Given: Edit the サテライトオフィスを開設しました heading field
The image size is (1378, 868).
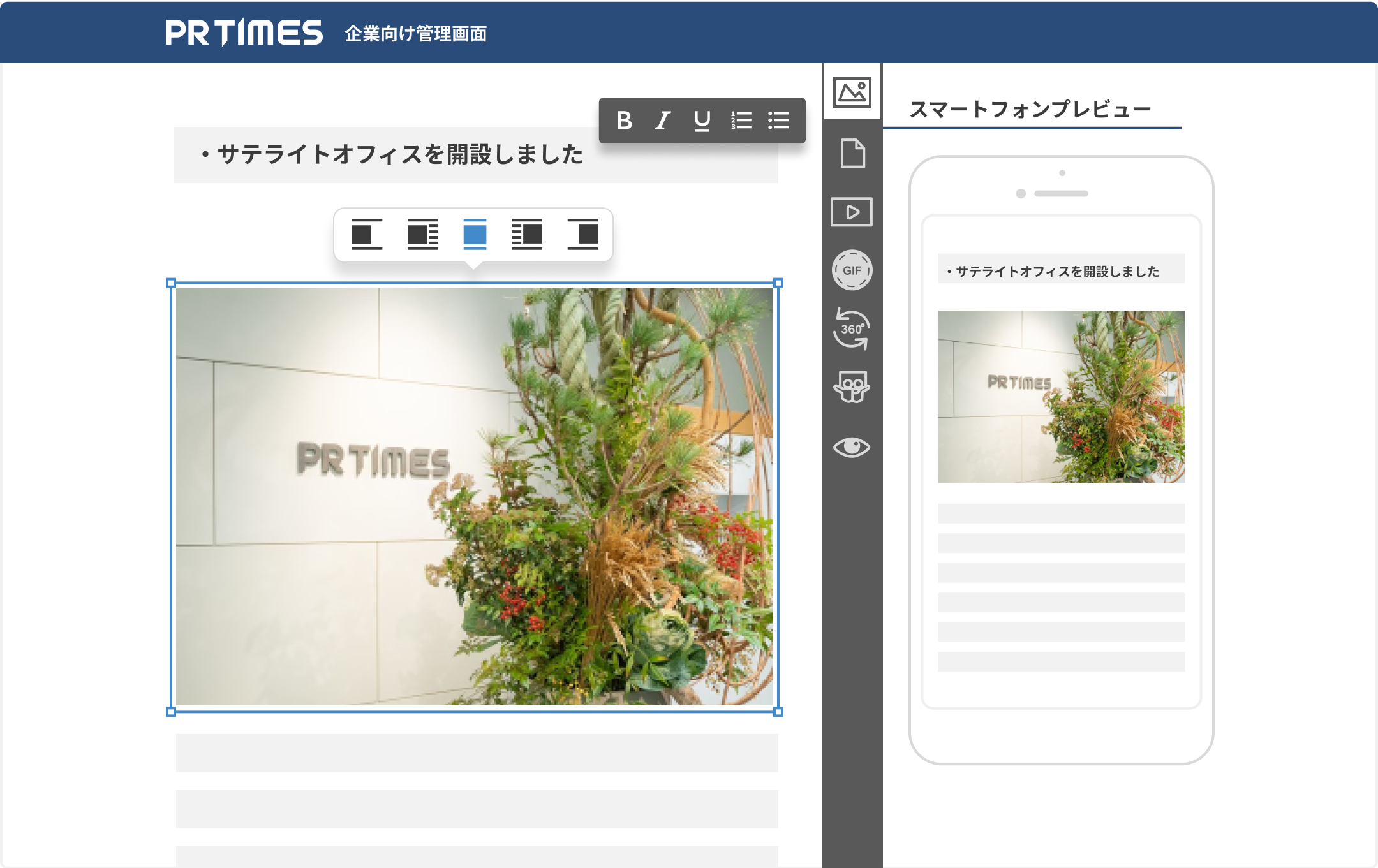Looking at the screenshot, I should click(475, 155).
